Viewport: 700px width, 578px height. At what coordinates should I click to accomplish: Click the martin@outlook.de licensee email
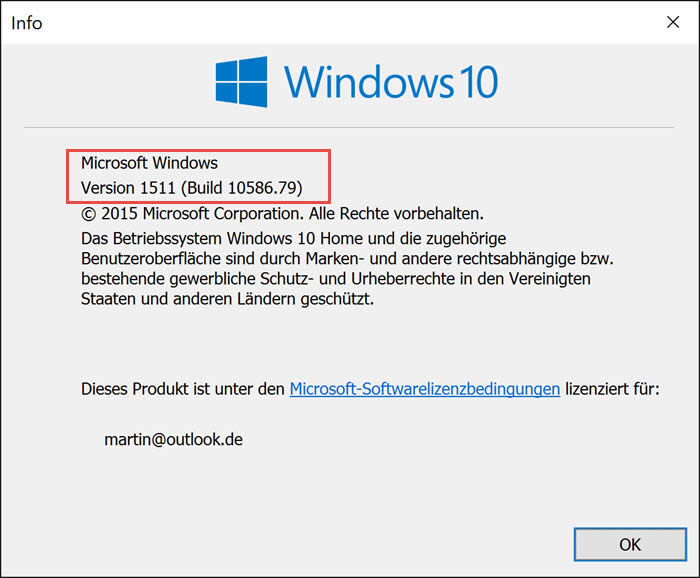[x=173, y=439]
